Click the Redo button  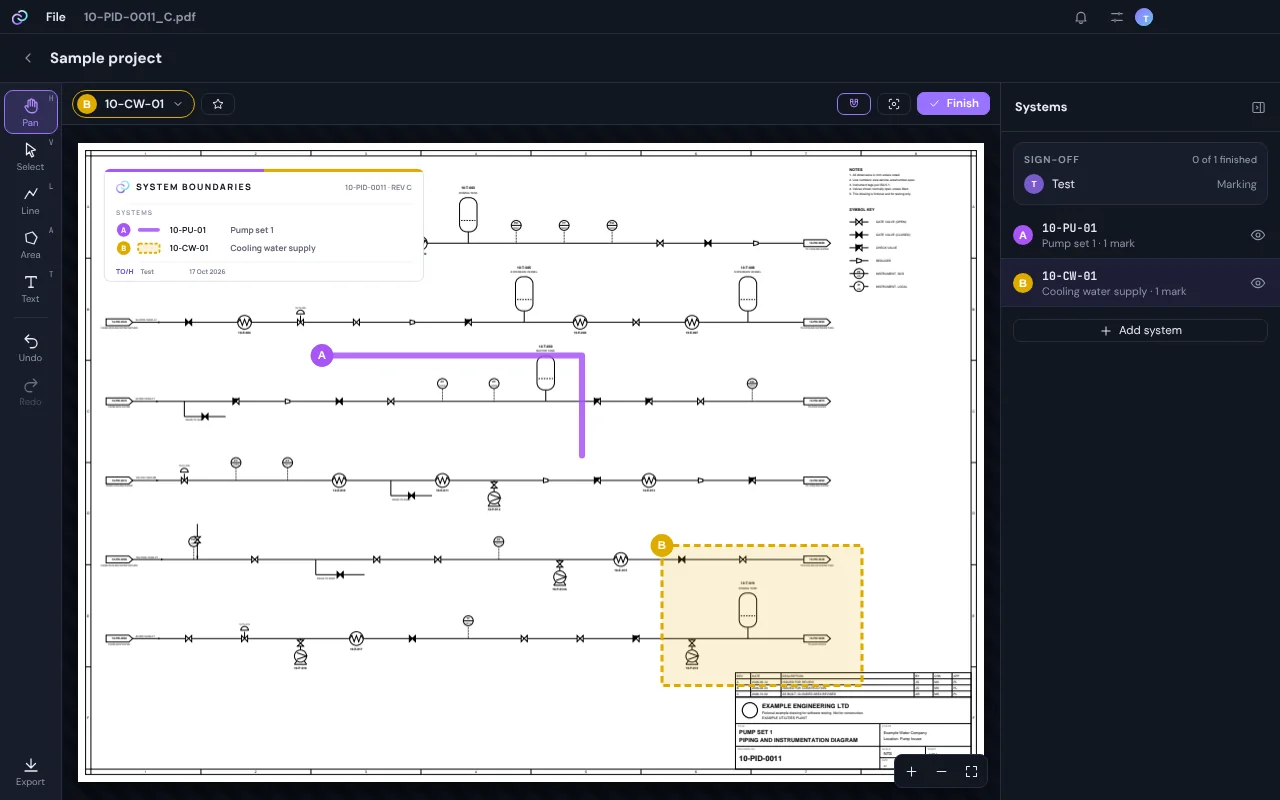pos(31,391)
